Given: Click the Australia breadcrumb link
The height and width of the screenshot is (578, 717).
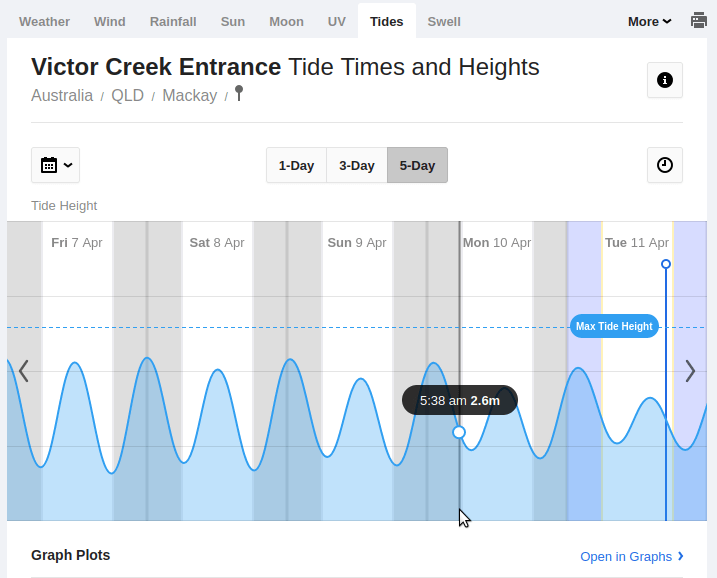Looking at the screenshot, I should [x=62, y=96].
